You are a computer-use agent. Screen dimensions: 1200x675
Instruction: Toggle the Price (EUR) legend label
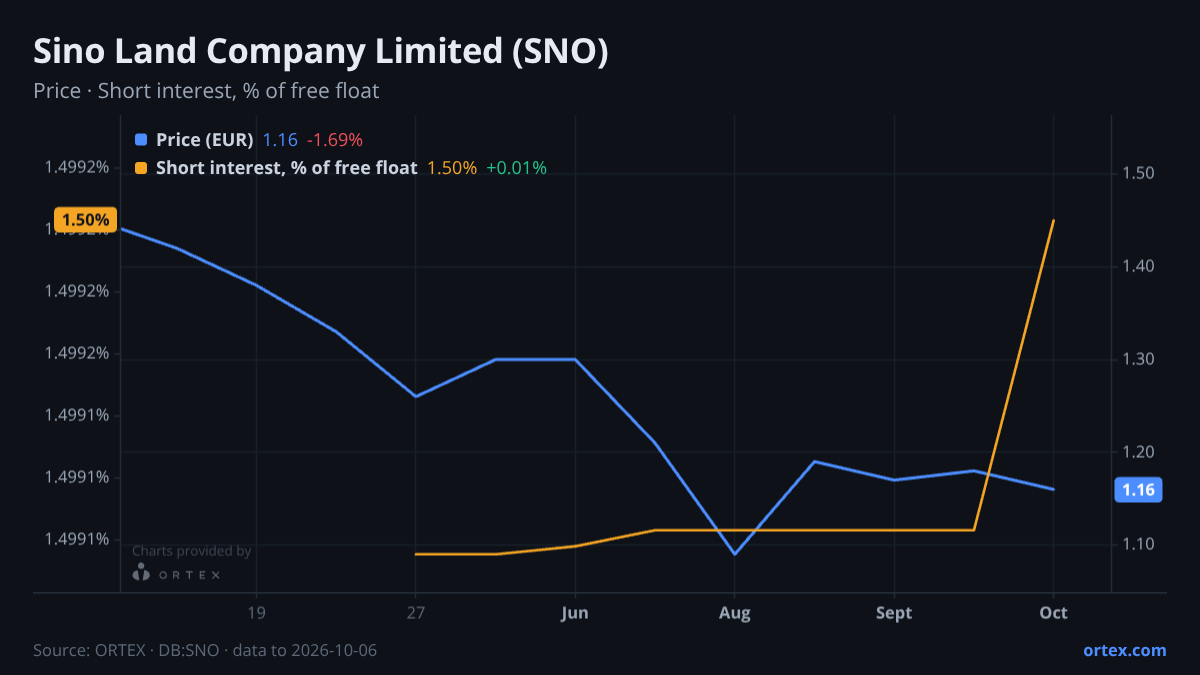point(205,140)
